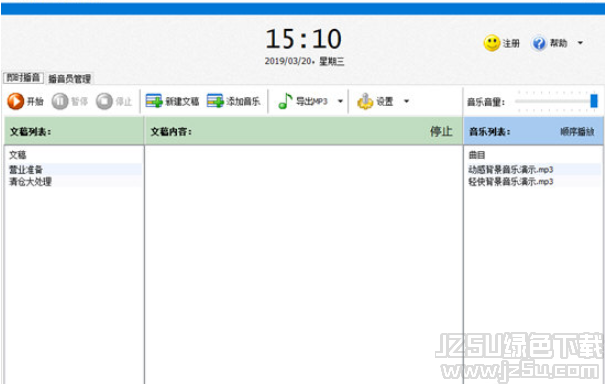Screen dimensions: 605x384
Task: Click the 导出MP3 label
Action: tap(312, 101)
